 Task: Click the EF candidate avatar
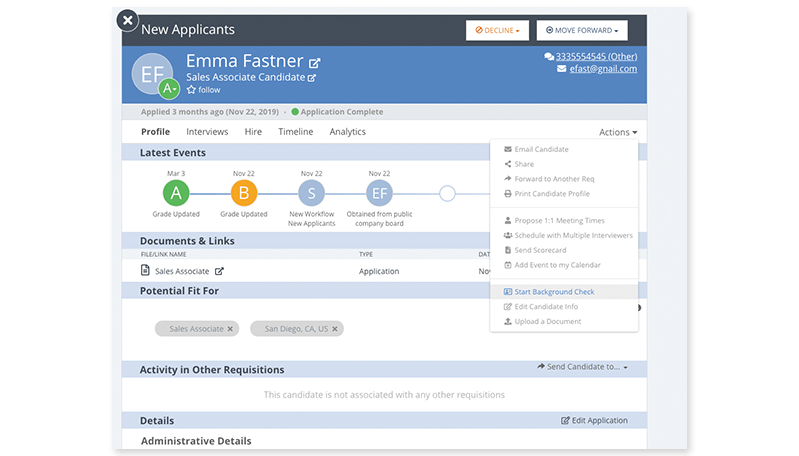coord(151,73)
